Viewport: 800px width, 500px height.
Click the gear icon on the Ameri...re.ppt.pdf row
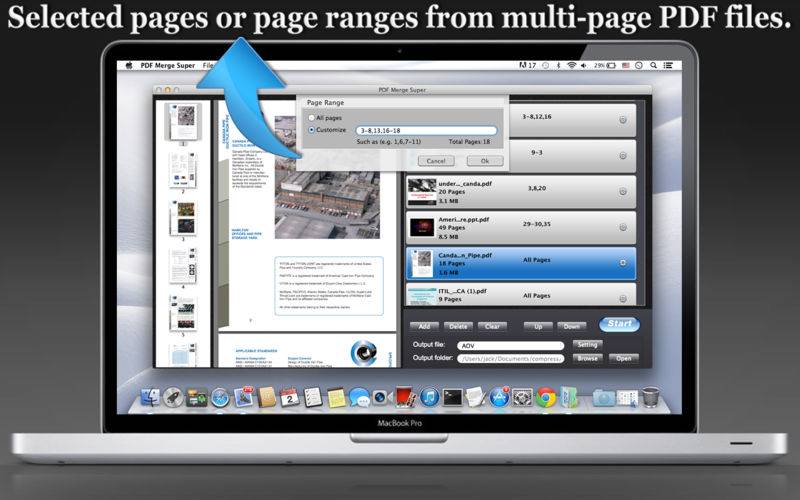click(622, 227)
